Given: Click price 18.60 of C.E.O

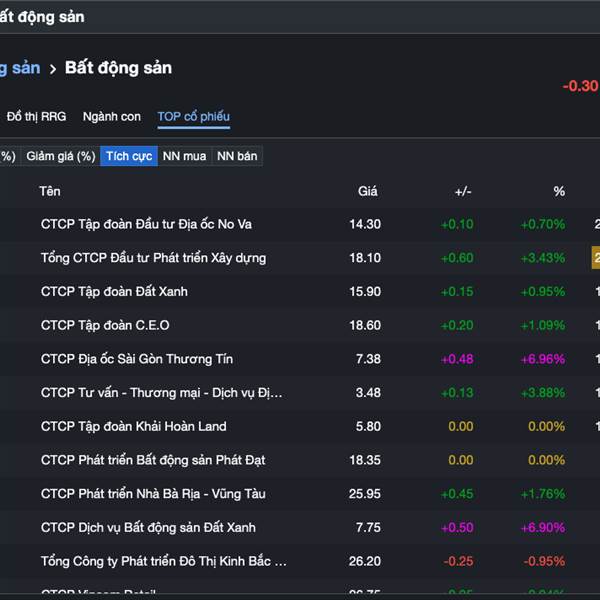Looking at the screenshot, I should (365, 325).
